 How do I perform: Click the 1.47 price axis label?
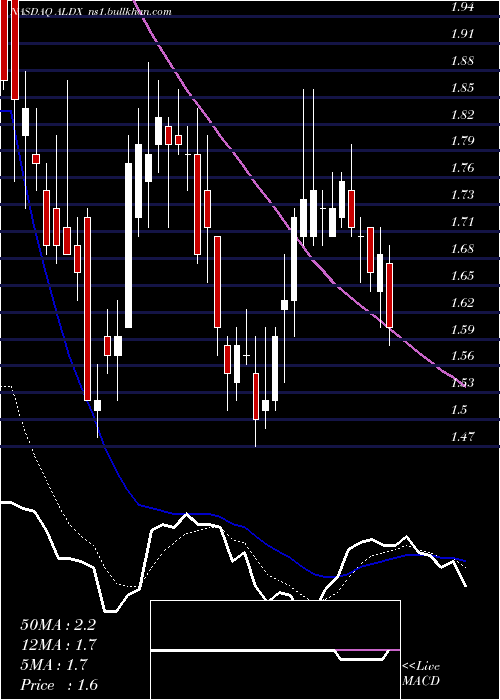(x=463, y=436)
